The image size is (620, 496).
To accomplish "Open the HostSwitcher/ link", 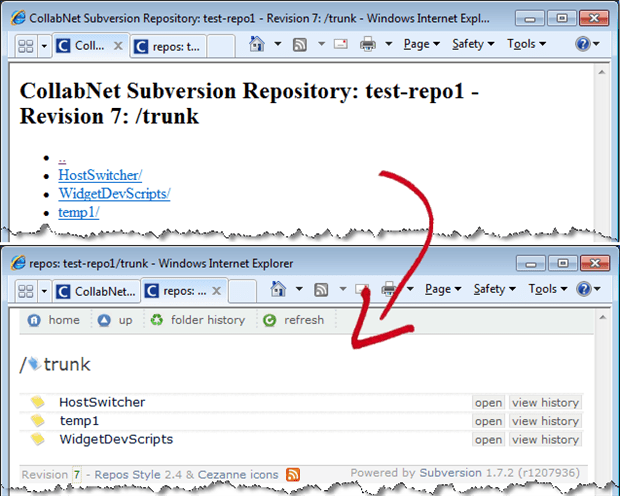I will click(x=100, y=175).
